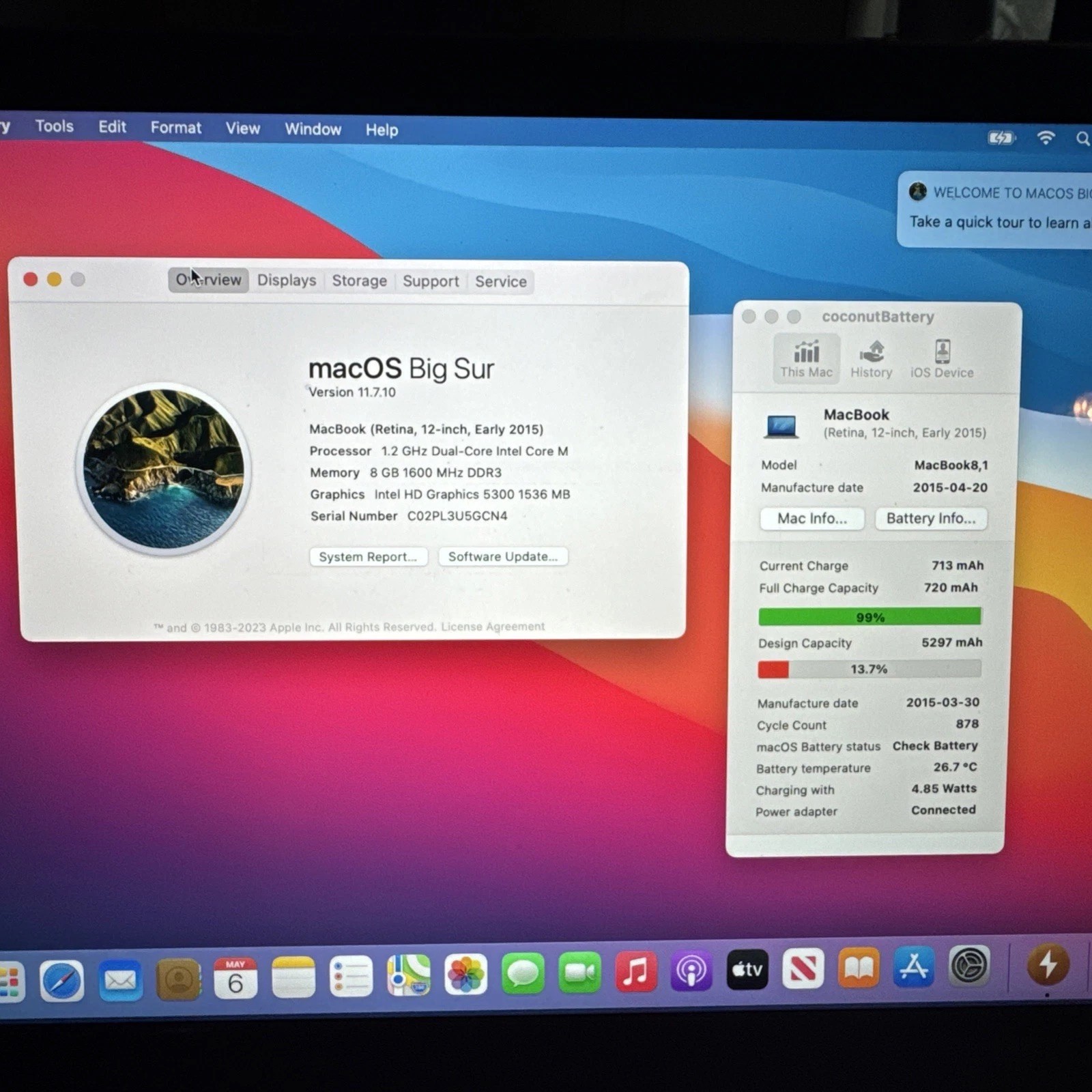
Task: Open FaceTime from the Dock
Action: pyautogui.click(x=579, y=972)
